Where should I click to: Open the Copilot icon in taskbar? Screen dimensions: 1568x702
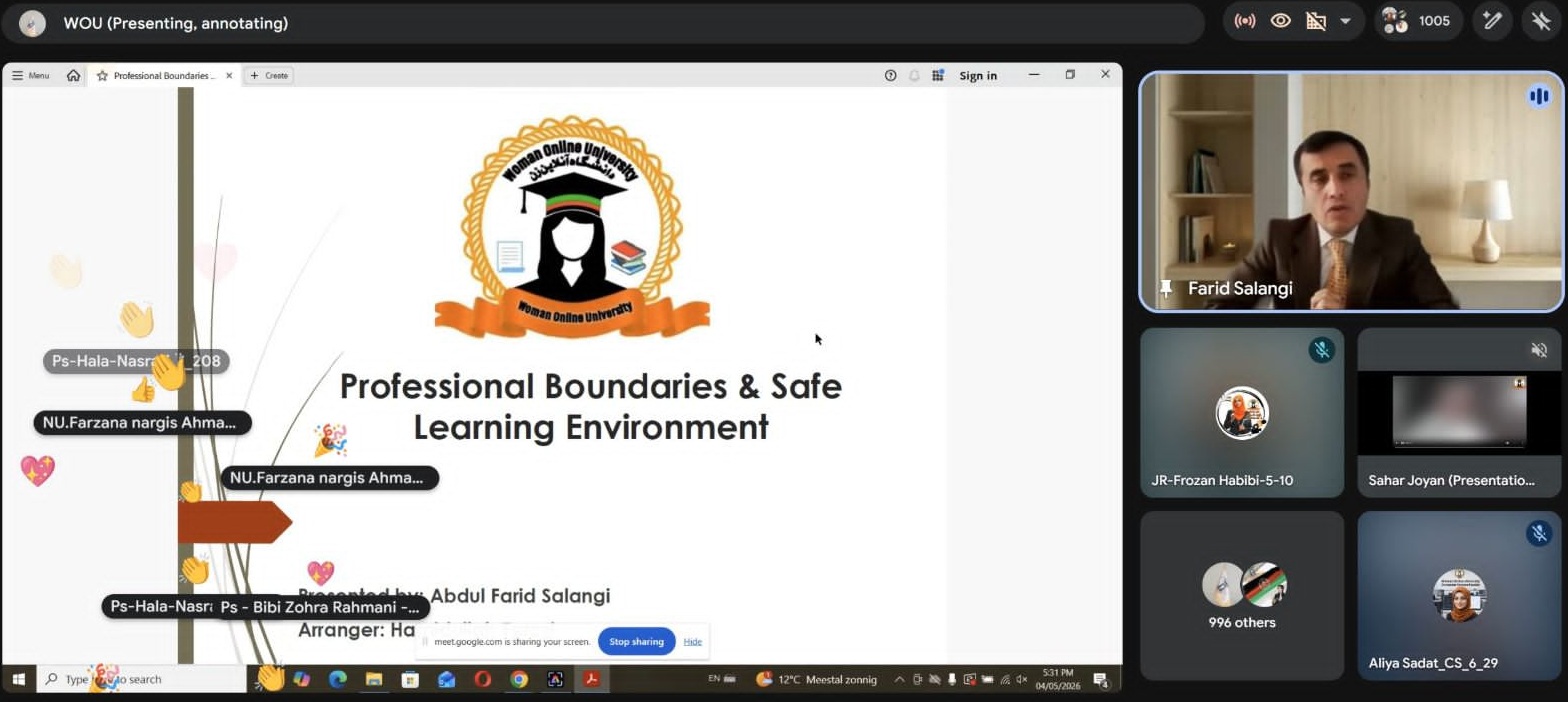[x=301, y=679]
